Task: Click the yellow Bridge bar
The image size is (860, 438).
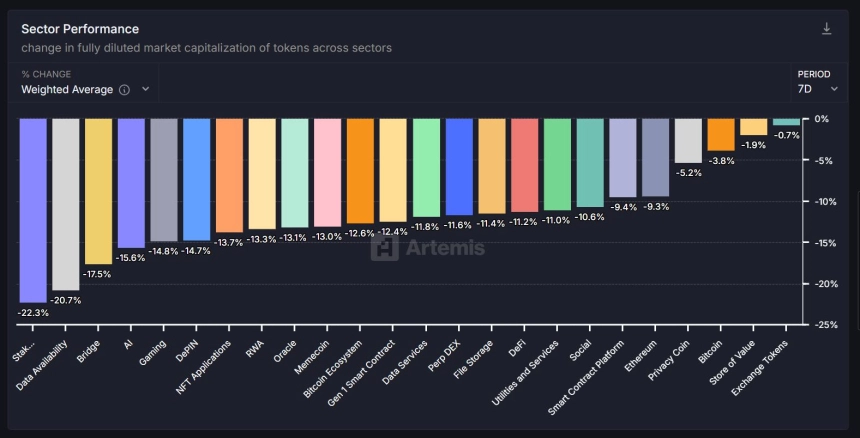Action: [99, 191]
